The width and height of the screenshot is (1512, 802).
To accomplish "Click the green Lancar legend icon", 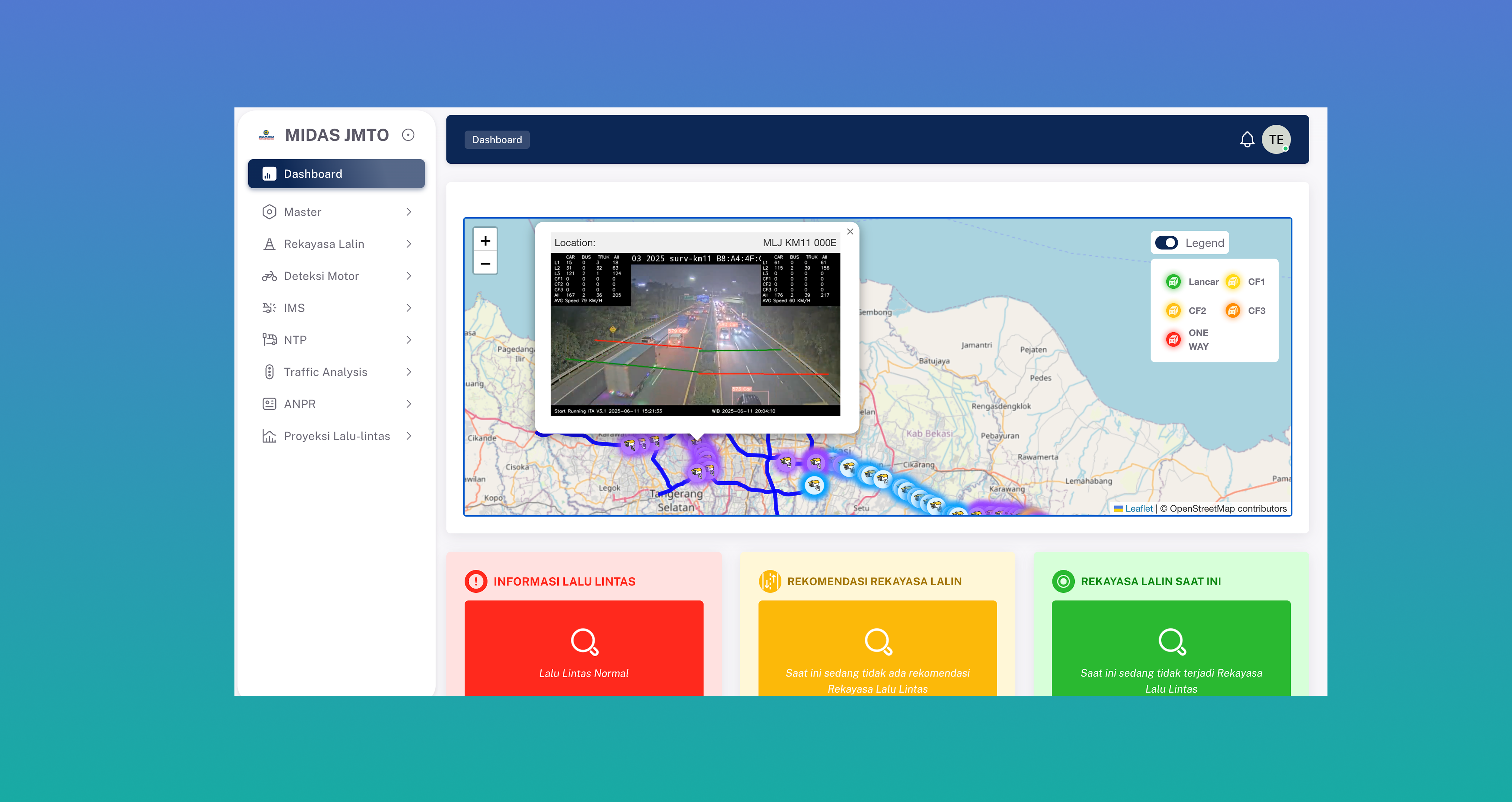I will [1173, 282].
